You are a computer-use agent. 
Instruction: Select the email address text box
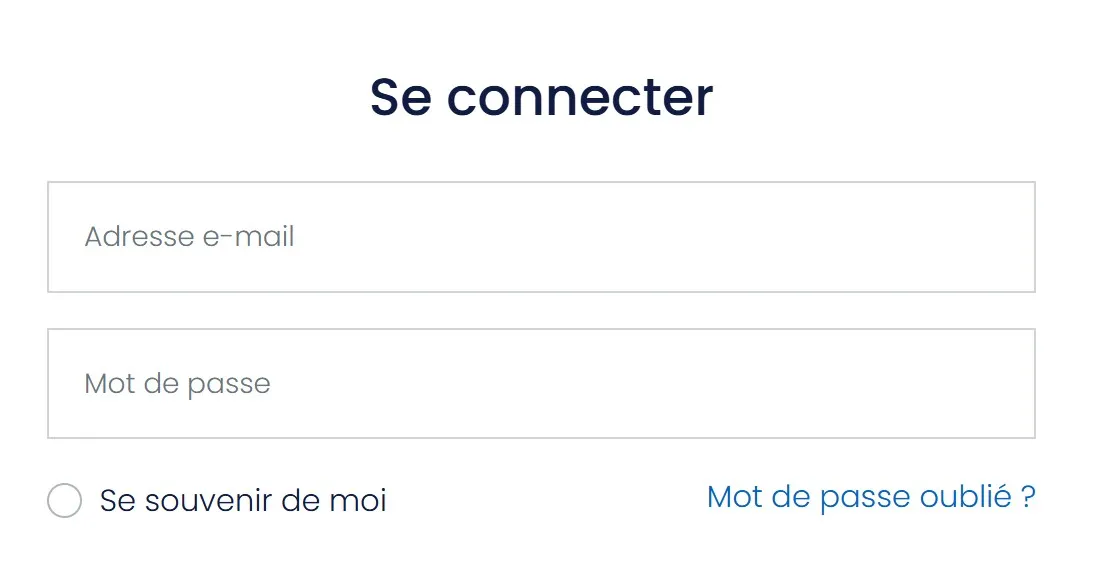[x=541, y=237]
